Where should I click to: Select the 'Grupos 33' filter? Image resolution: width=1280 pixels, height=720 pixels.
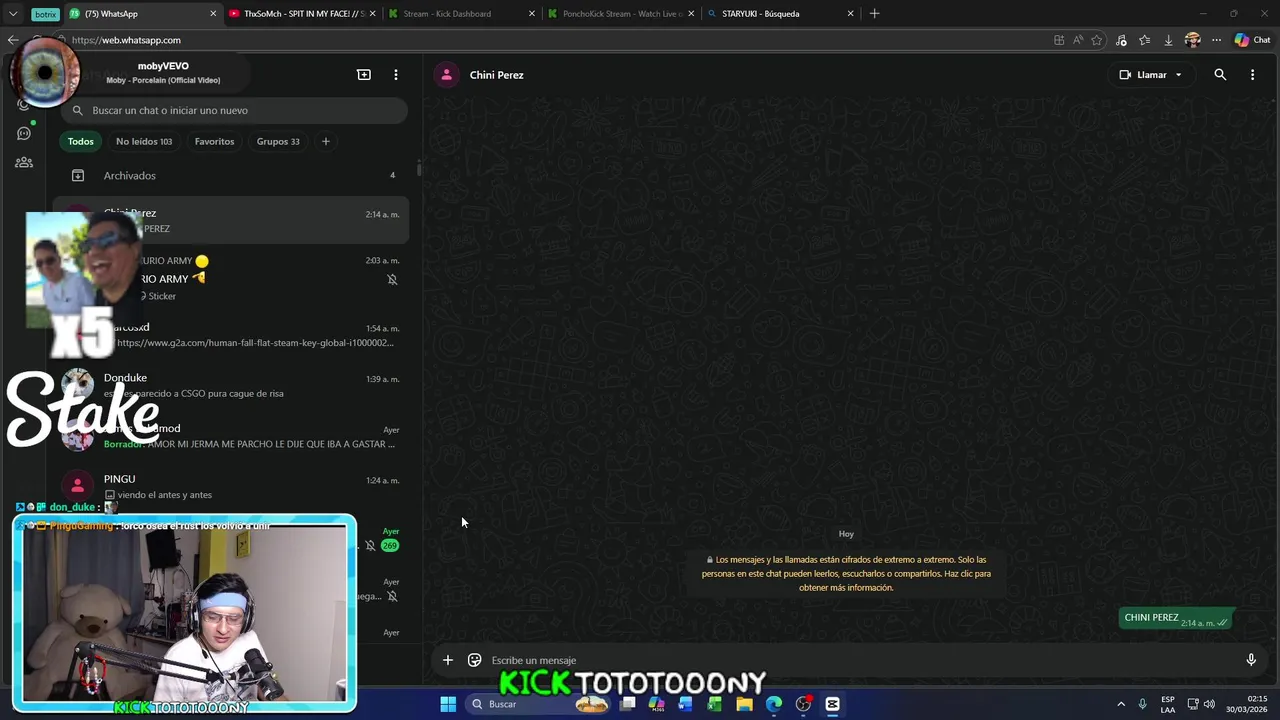tap(278, 141)
